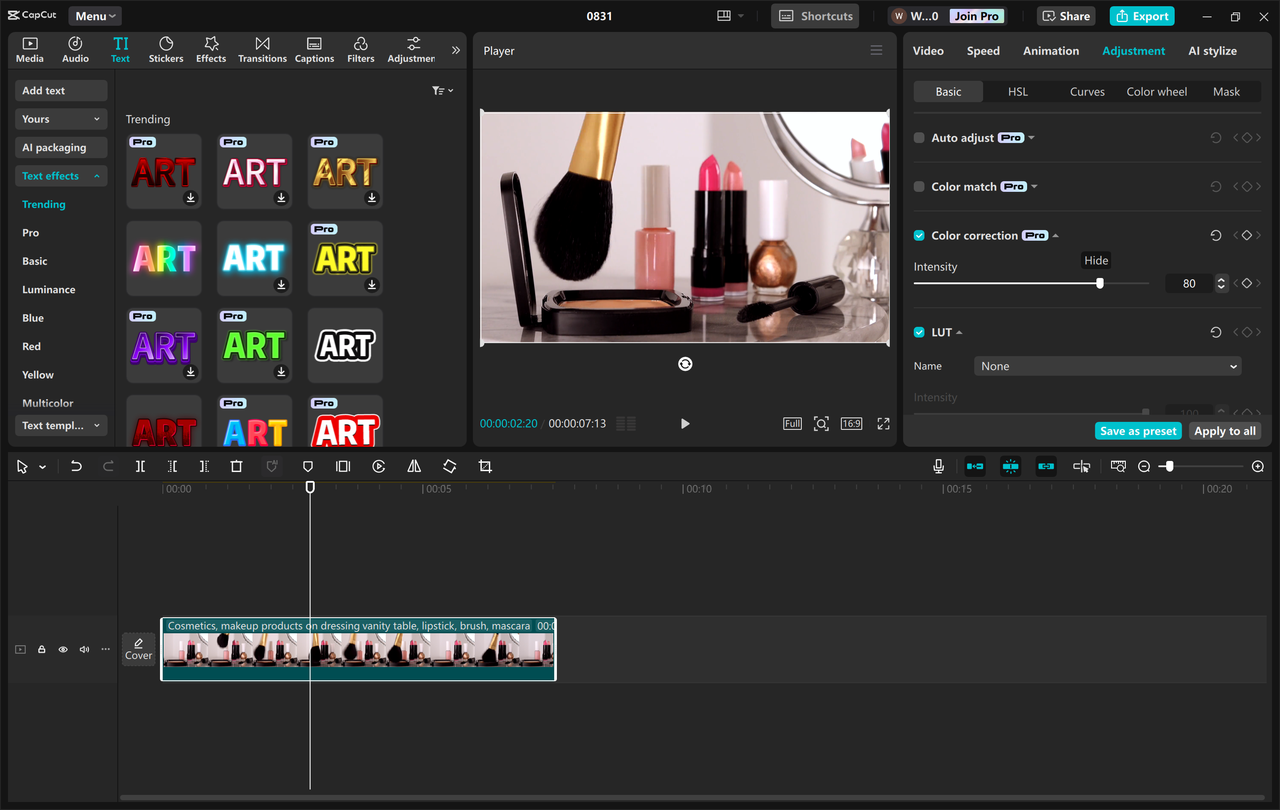Open the Crop tool
Screen dimensions: 1280x810
(485, 466)
